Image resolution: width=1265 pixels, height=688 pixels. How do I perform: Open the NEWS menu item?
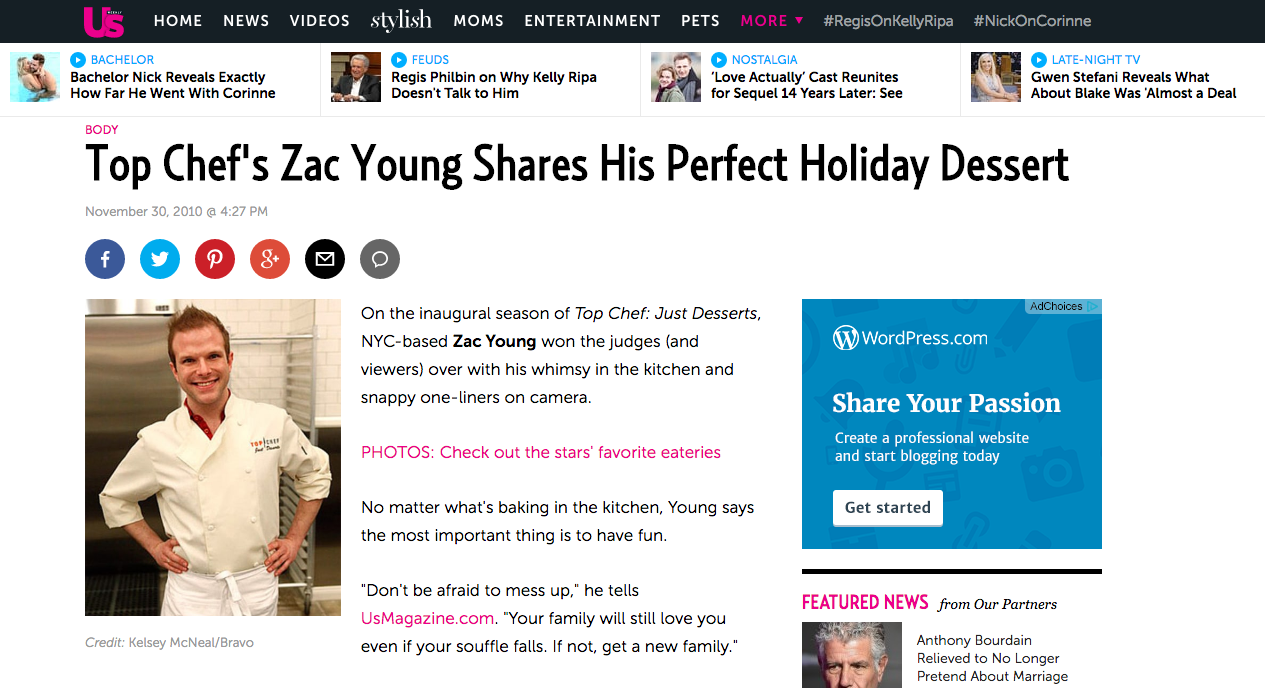[x=246, y=20]
